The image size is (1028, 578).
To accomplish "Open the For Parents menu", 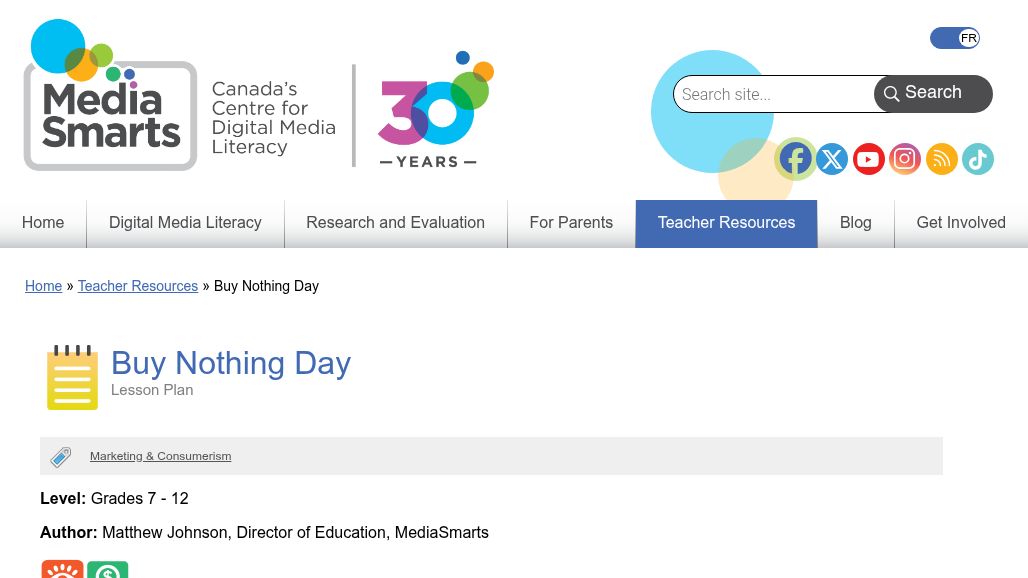I will click(x=571, y=223).
